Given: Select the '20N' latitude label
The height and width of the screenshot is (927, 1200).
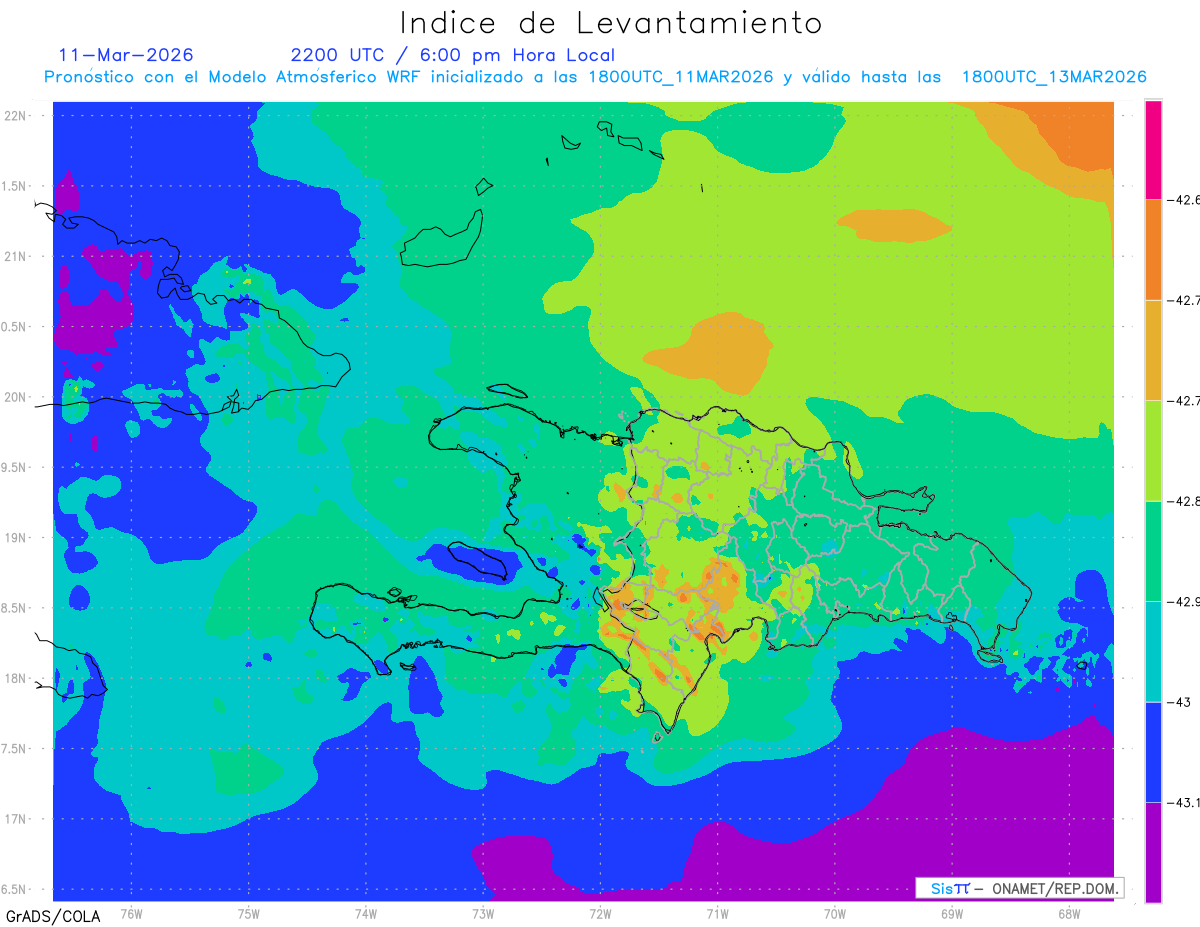Looking at the screenshot, I should tap(15, 397).
